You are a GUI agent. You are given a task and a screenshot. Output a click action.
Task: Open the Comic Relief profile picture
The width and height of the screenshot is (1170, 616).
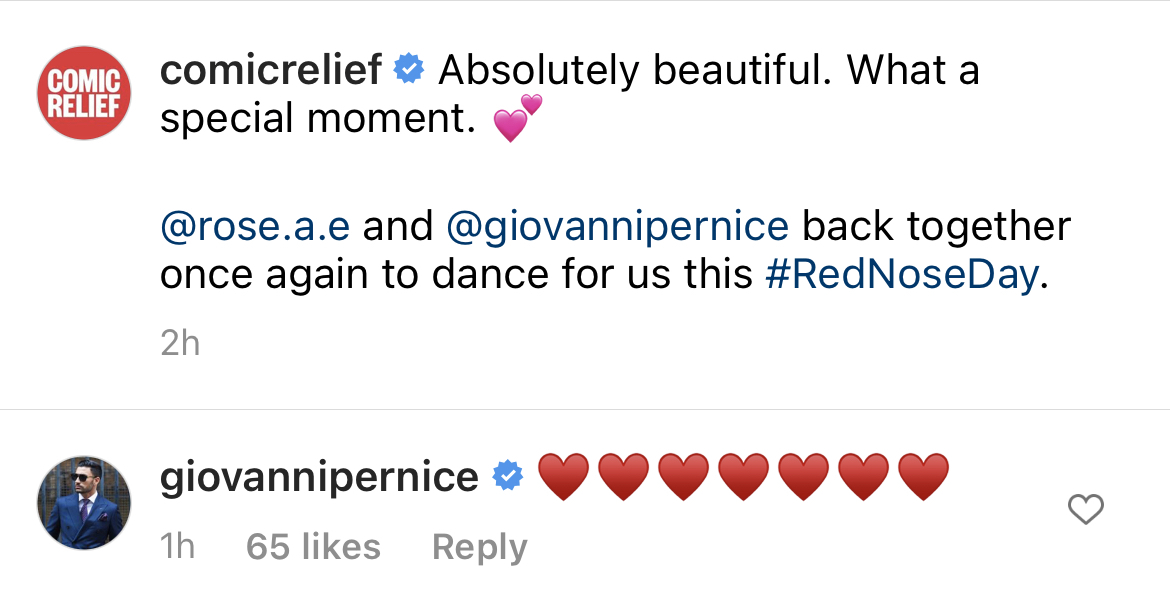point(85,93)
